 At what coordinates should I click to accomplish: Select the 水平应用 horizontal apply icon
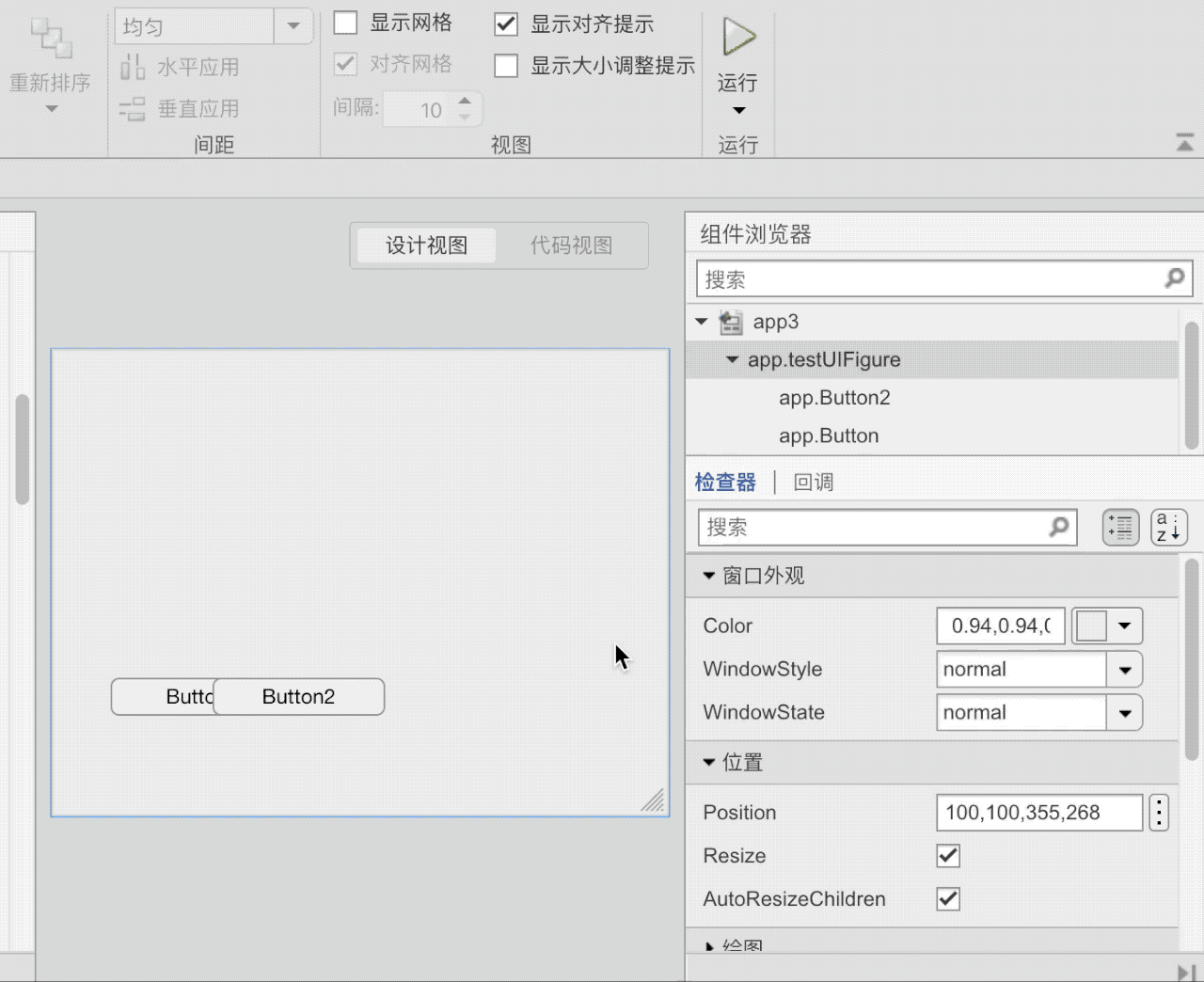click(x=132, y=67)
